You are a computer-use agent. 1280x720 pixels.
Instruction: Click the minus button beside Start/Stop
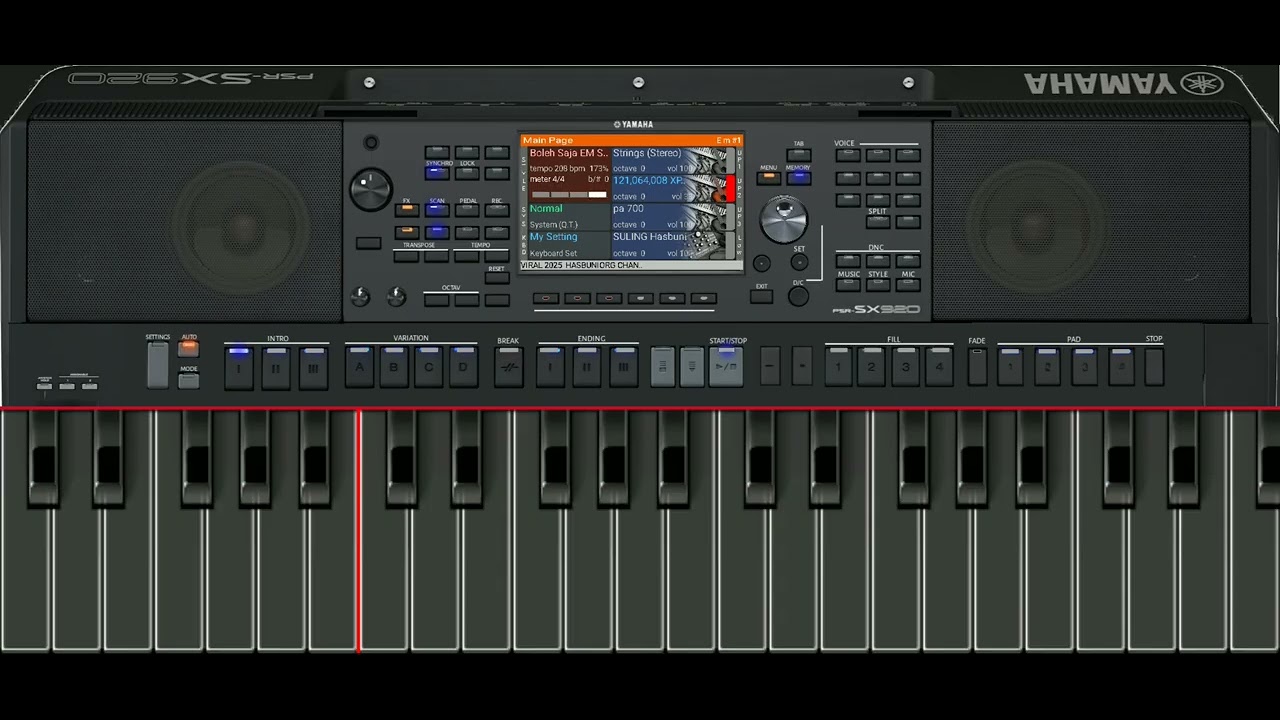click(770, 366)
